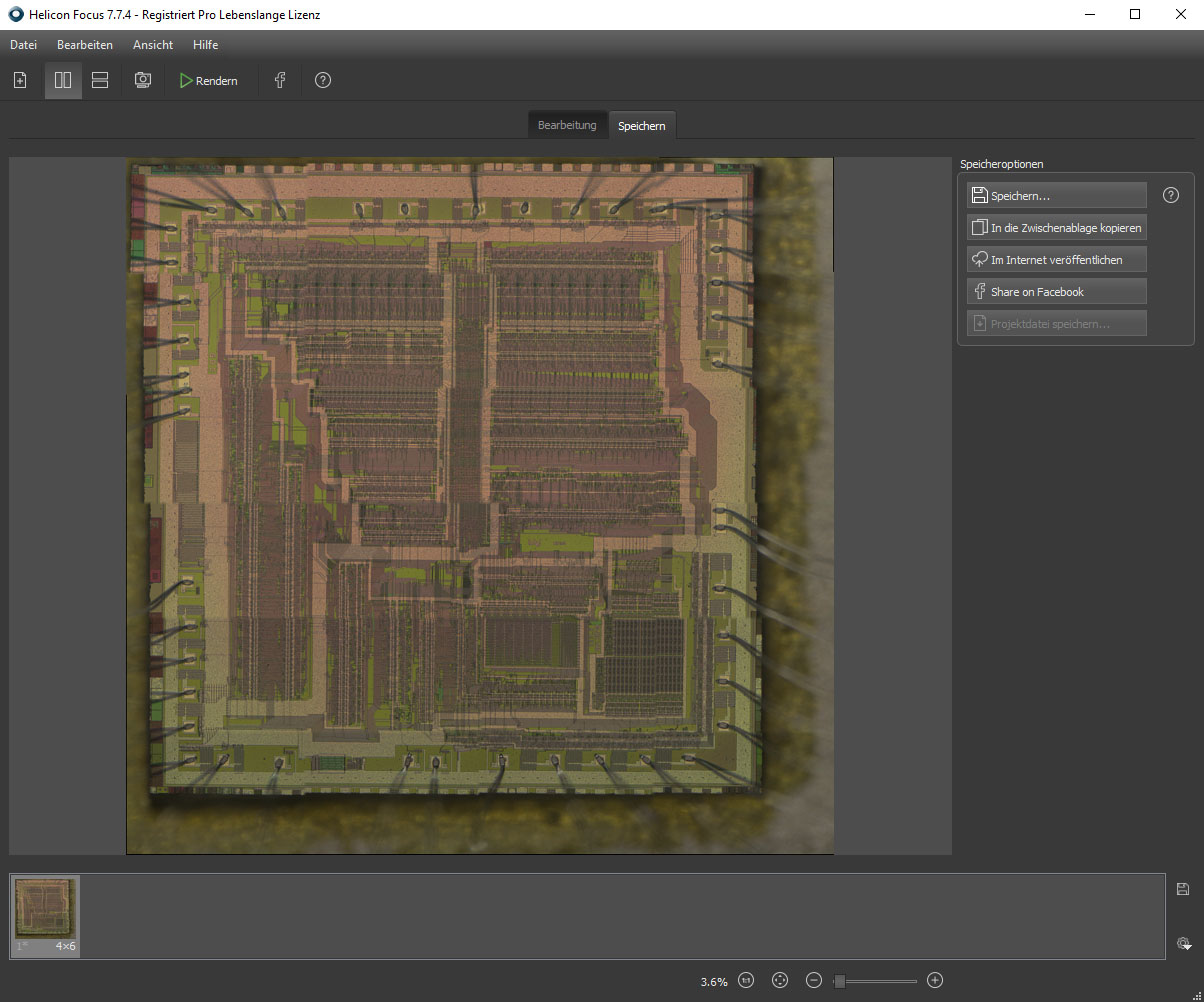
Task: Click Im Internet veröffentlichen button
Action: coord(1056,260)
